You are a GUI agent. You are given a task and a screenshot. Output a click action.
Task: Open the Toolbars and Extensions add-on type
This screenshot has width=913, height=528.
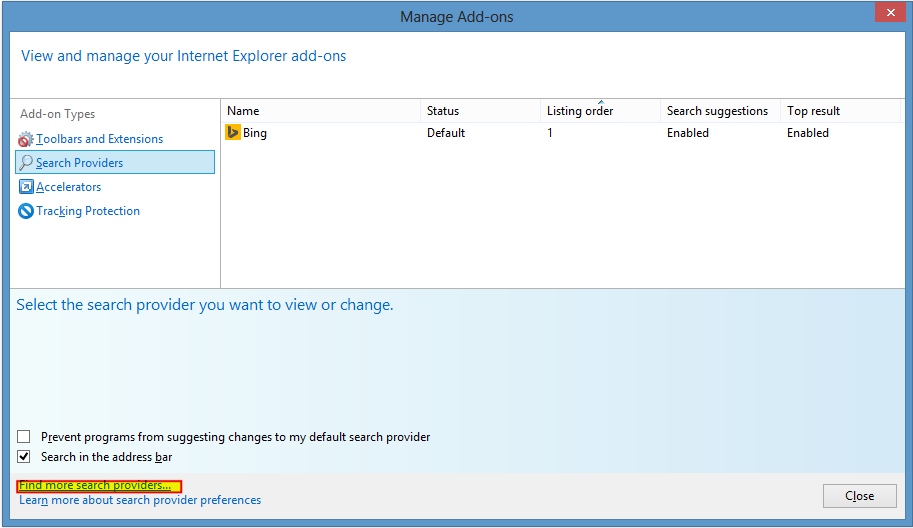pyautogui.click(x=100, y=139)
